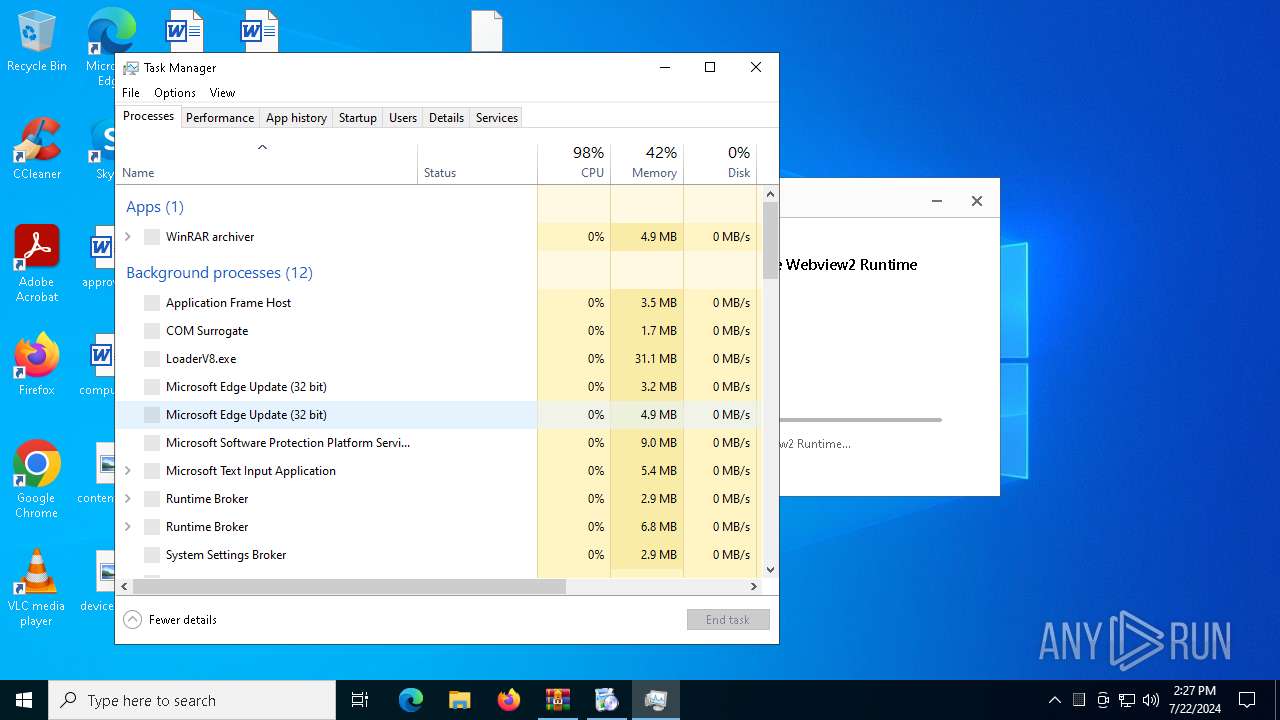Switch to the Startup tab

coord(358,118)
